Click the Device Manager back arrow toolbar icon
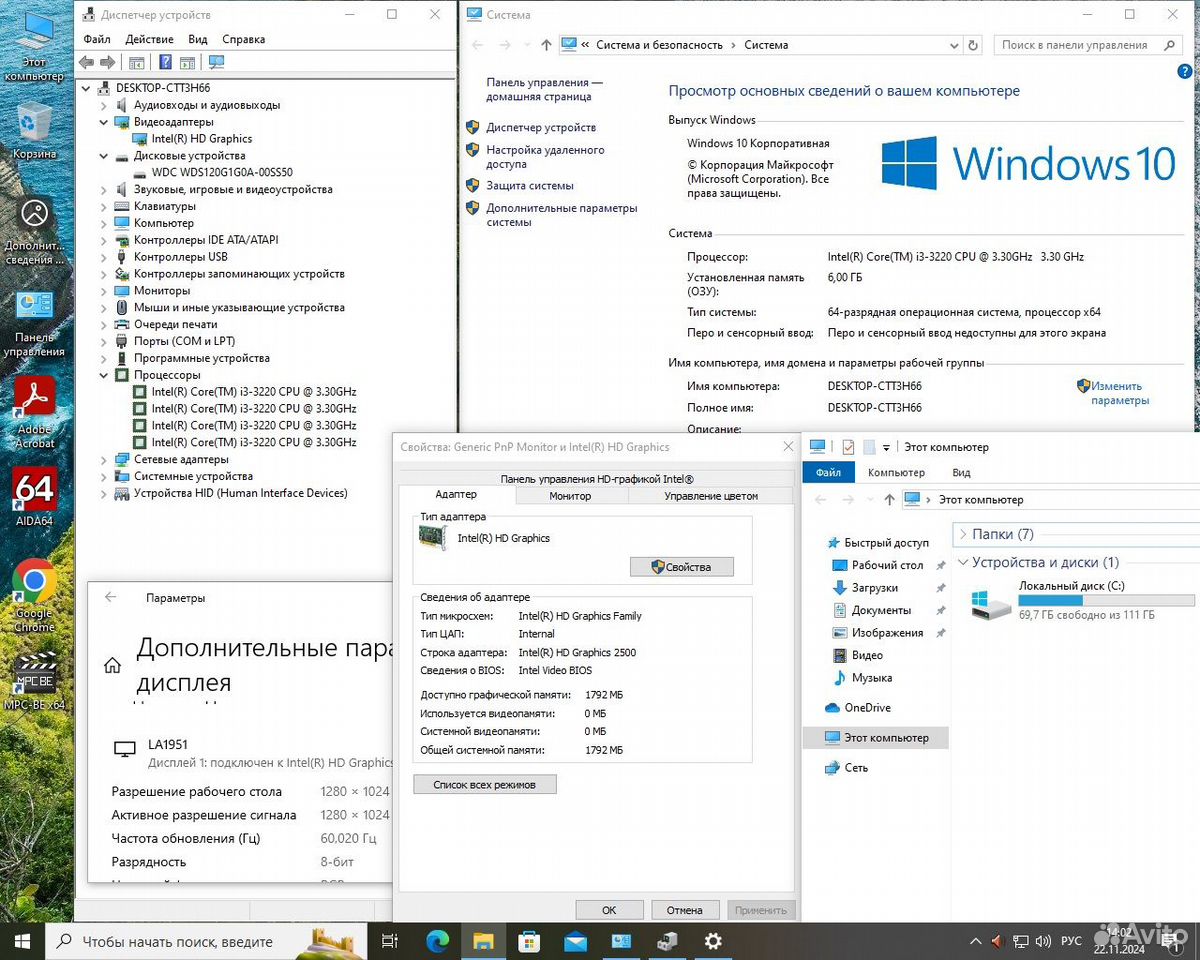 (87, 62)
